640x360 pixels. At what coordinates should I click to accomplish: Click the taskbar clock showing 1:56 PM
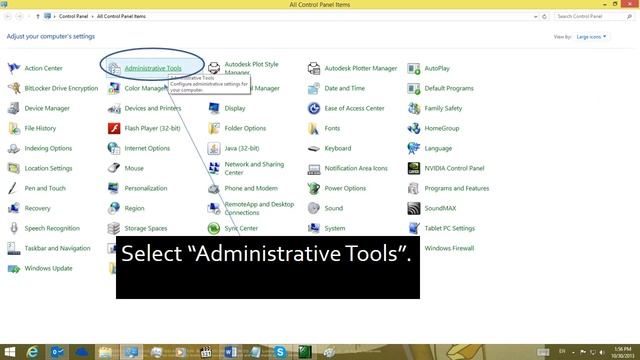pyautogui.click(x=623, y=352)
